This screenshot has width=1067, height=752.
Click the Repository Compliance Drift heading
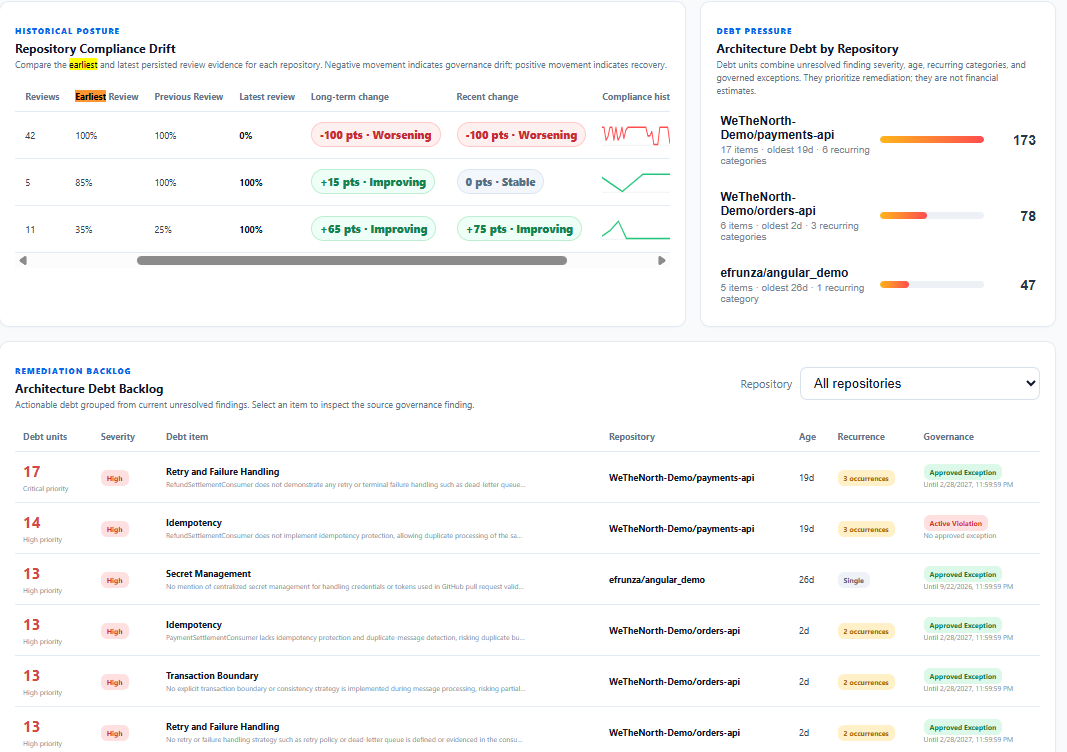(95, 48)
